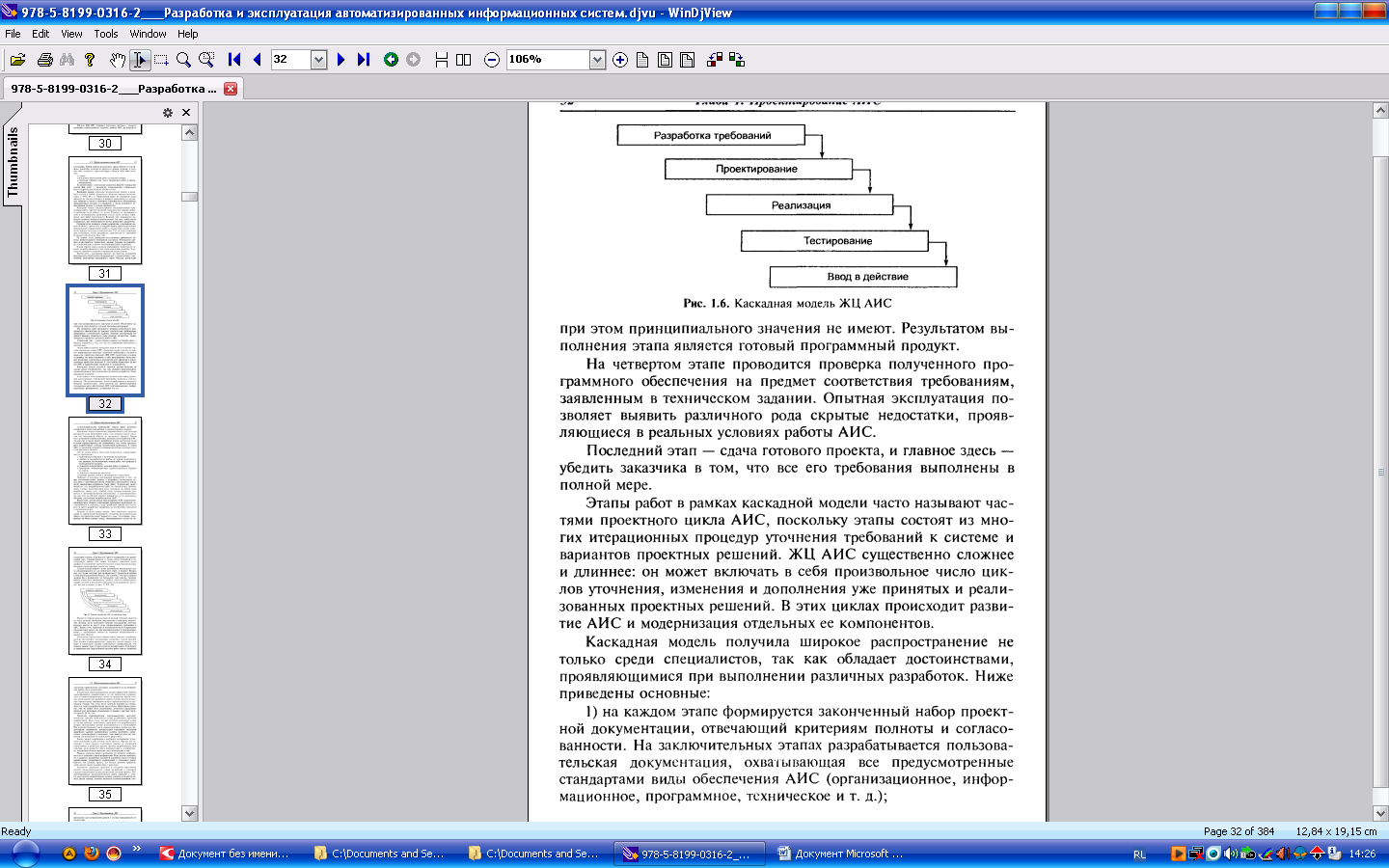Select the text selection cursor tool
The height and width of the screenshot is (868, 1389).
point(140,60)
